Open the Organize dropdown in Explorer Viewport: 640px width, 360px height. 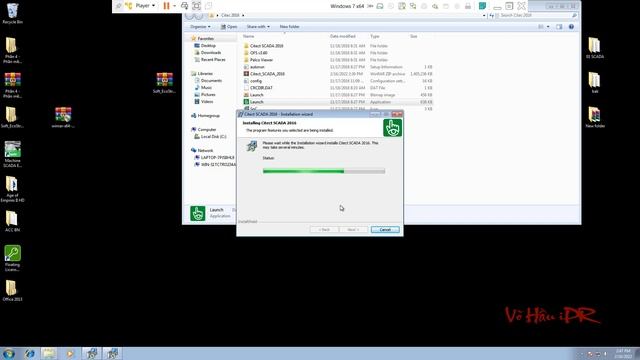pos(200,27)
